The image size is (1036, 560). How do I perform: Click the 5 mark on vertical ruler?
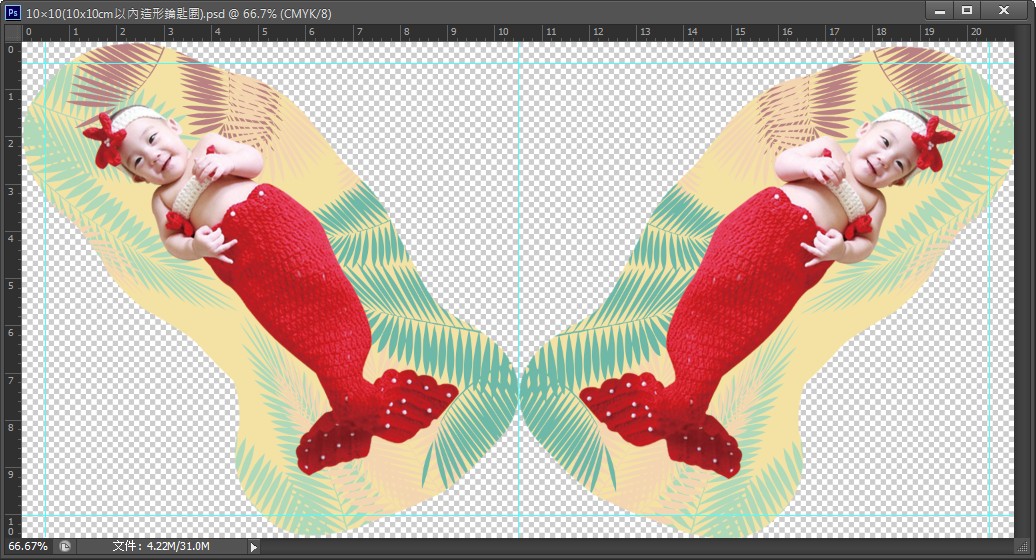11,286
